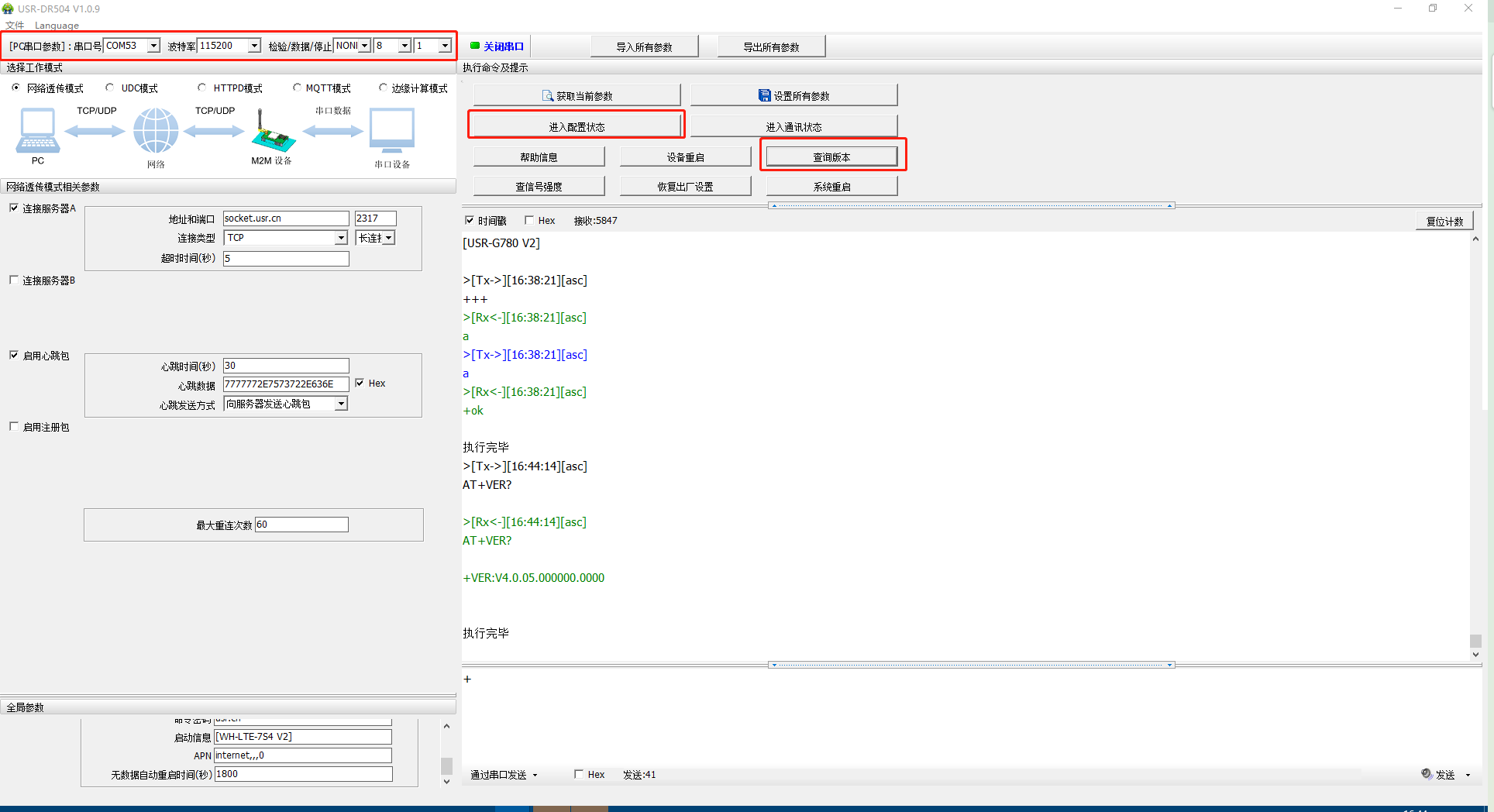The image size is (1494, 812).
Task: Click the serial device monitor icon
Action: pos(392,130)
